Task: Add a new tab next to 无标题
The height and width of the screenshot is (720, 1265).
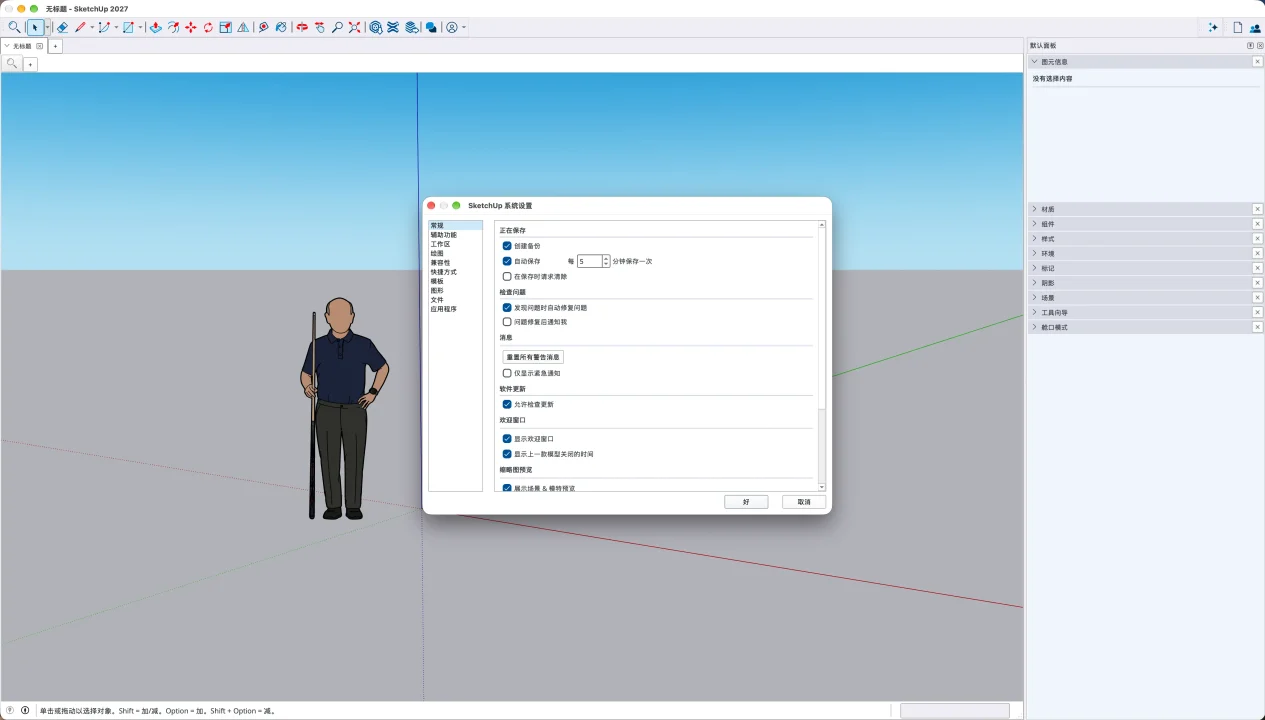Action: pos(55,46)
